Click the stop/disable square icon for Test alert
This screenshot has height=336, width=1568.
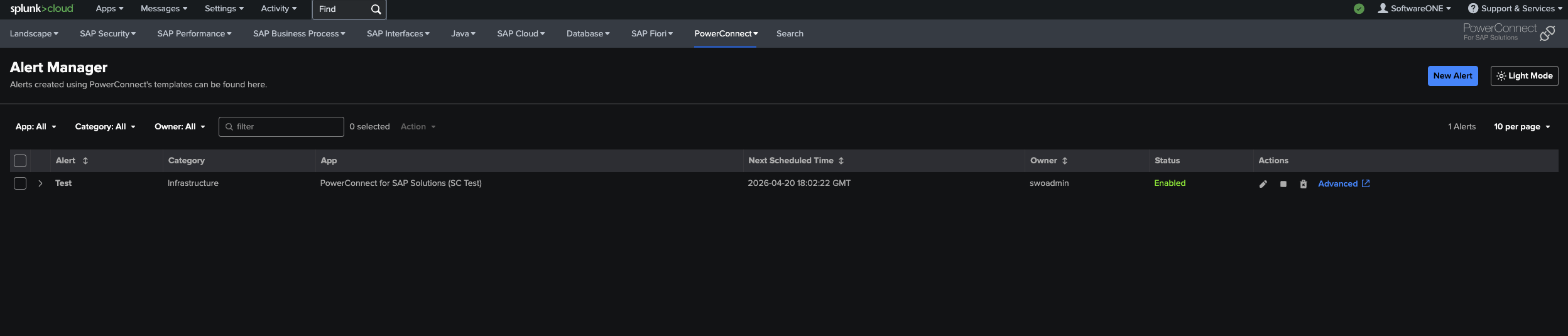1283,184
